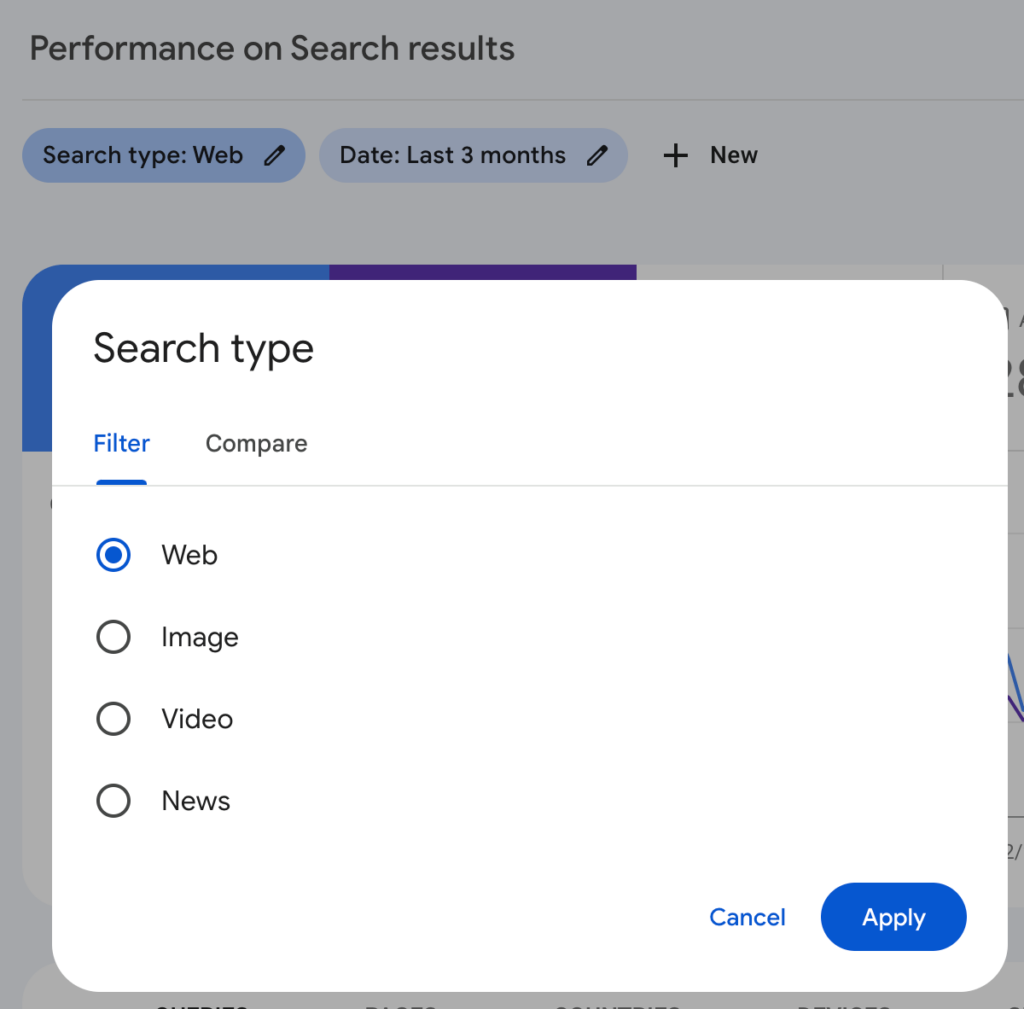Click the plus icon beside New
This screenshot has width=1024, height=1009.
[x=675, y=155]
